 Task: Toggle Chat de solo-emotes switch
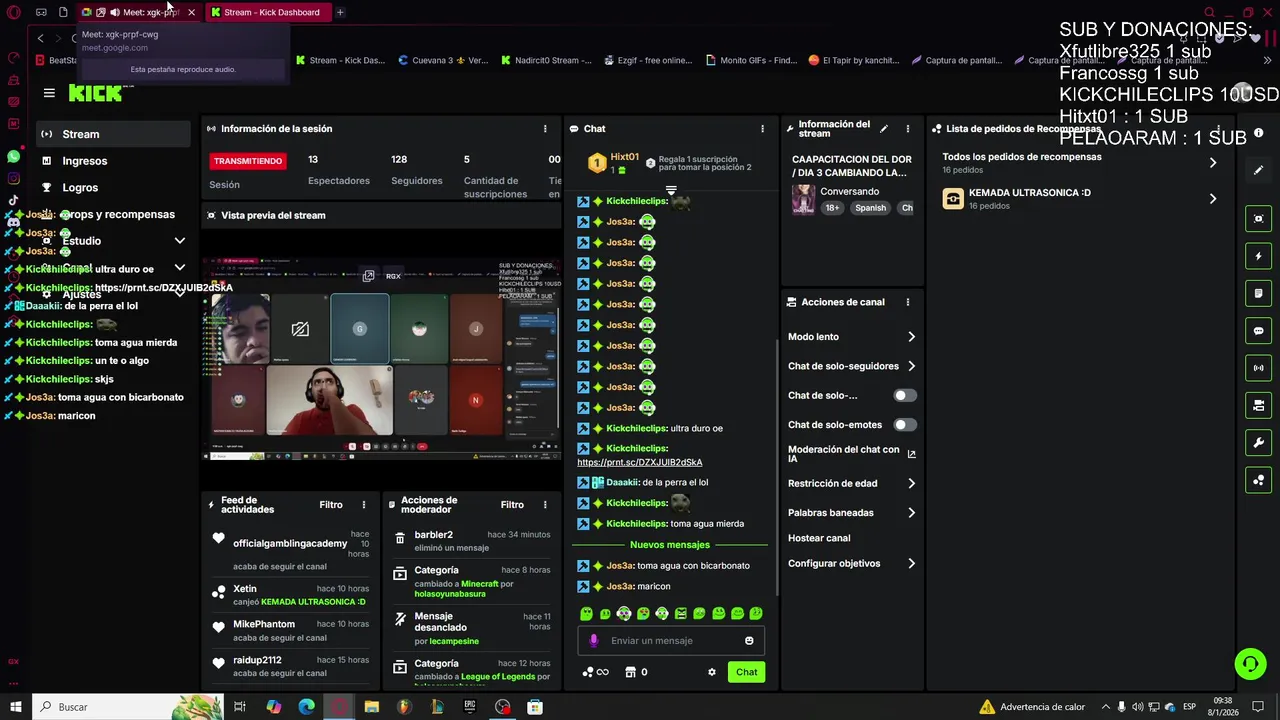point(904,425)
